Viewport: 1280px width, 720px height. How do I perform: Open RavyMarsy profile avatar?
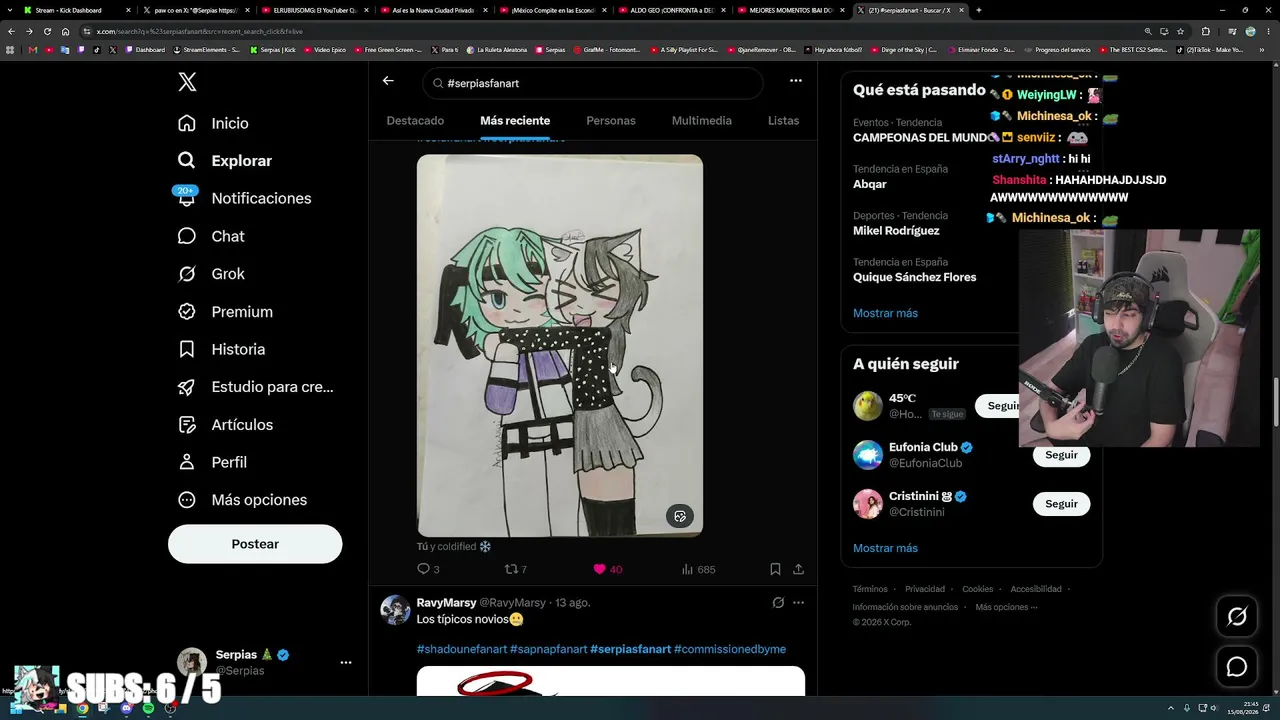tap(396, 610)
